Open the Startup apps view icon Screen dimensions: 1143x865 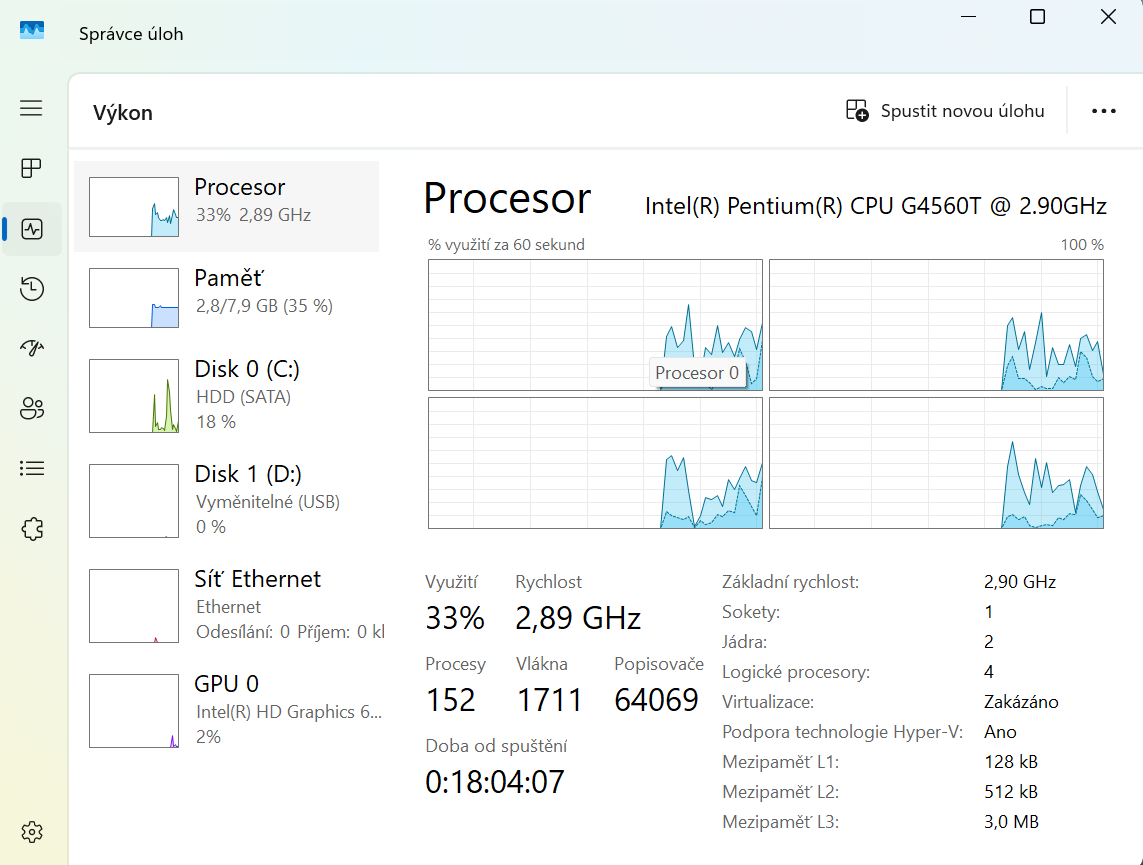click(31, 348)
